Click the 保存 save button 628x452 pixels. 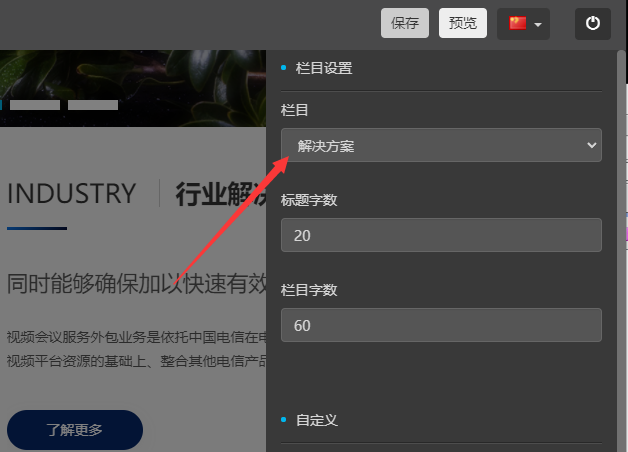(x=405, y=23)
